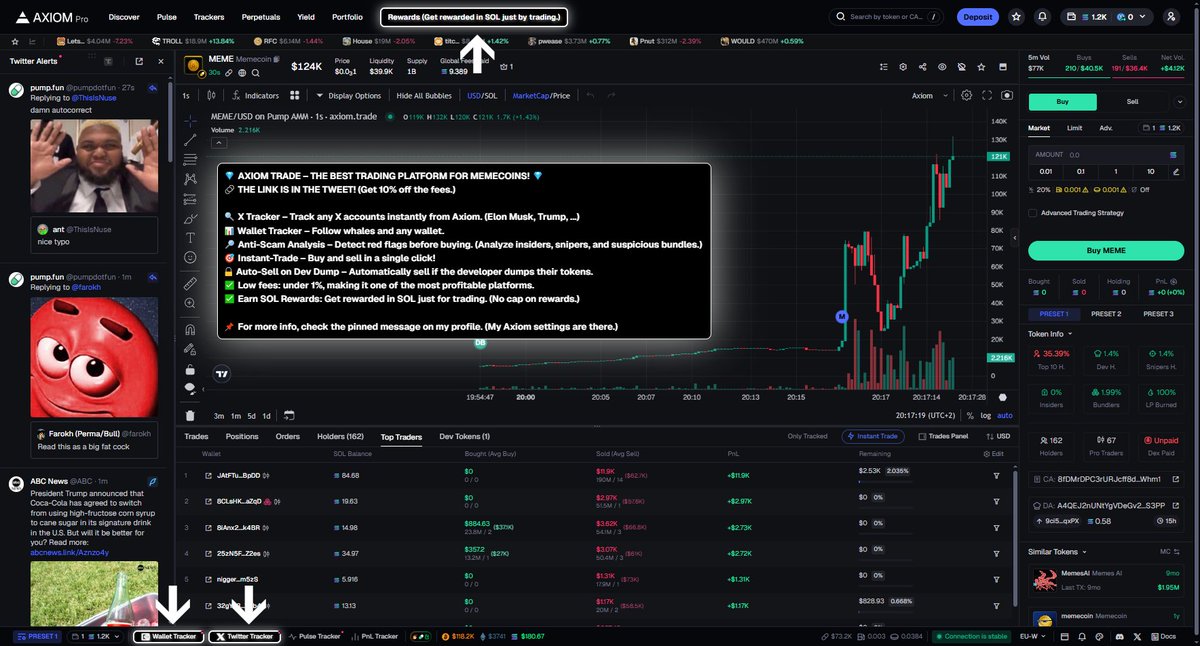Toggle the Only Tracked filter
This screenshot has height=646, width=1200.
807,436
